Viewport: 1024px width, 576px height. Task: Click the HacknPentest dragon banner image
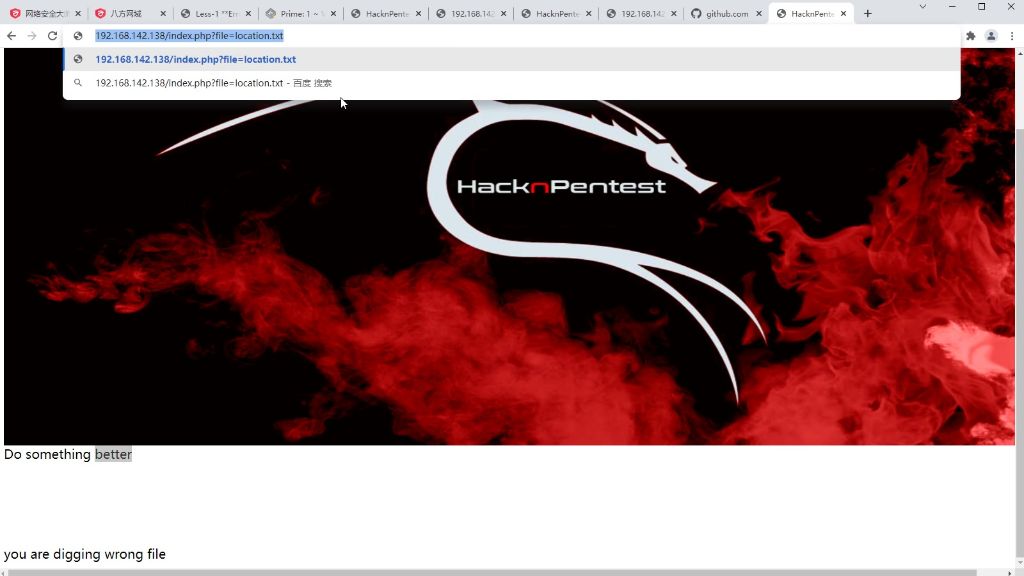coord(509,246)
